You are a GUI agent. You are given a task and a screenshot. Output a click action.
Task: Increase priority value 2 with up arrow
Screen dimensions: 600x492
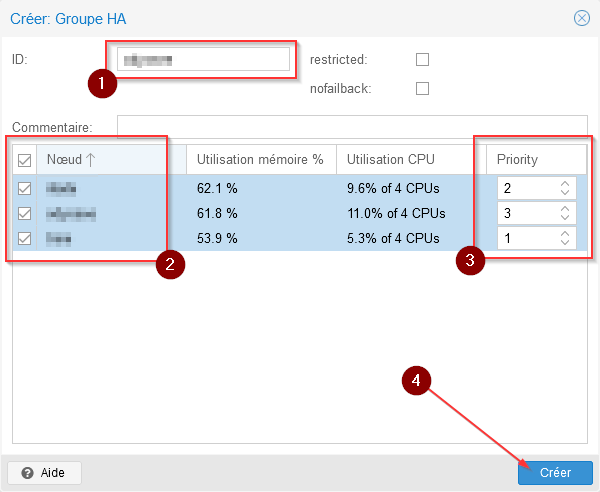(x=565, y=183)
